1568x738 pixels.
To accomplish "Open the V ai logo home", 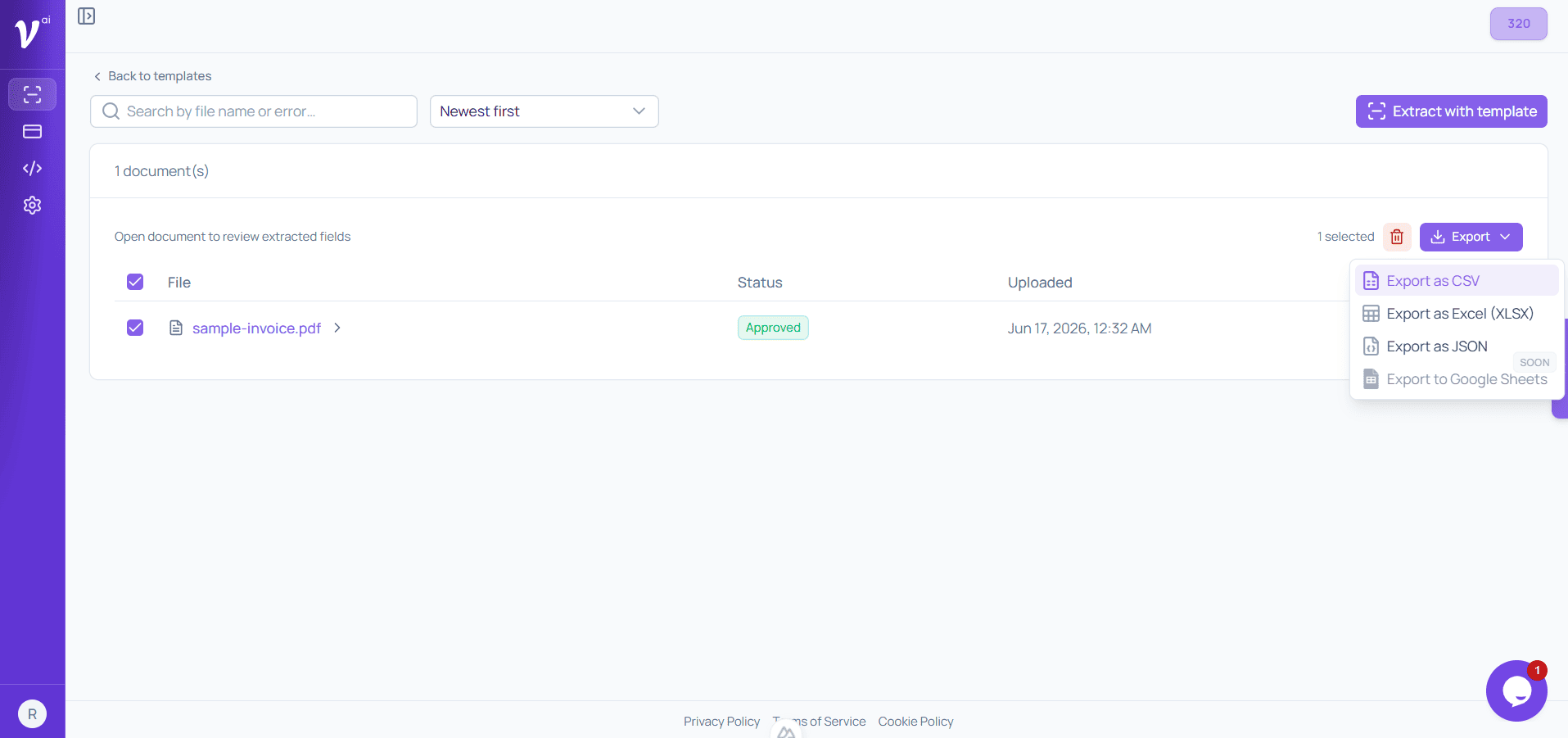I will 32,33.
